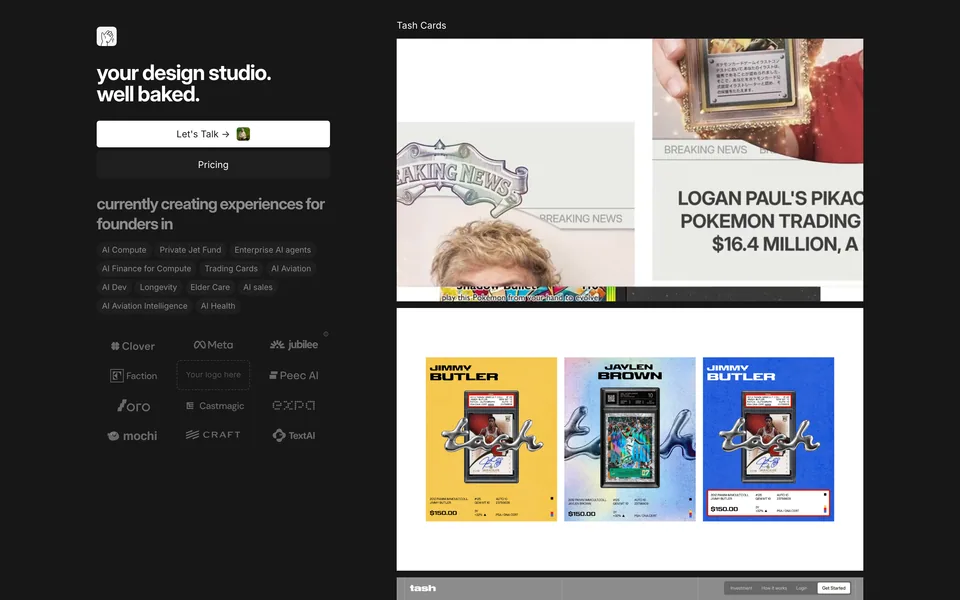Click the Peec AI client logo
The image size is (960, 600).
(294, 375)
